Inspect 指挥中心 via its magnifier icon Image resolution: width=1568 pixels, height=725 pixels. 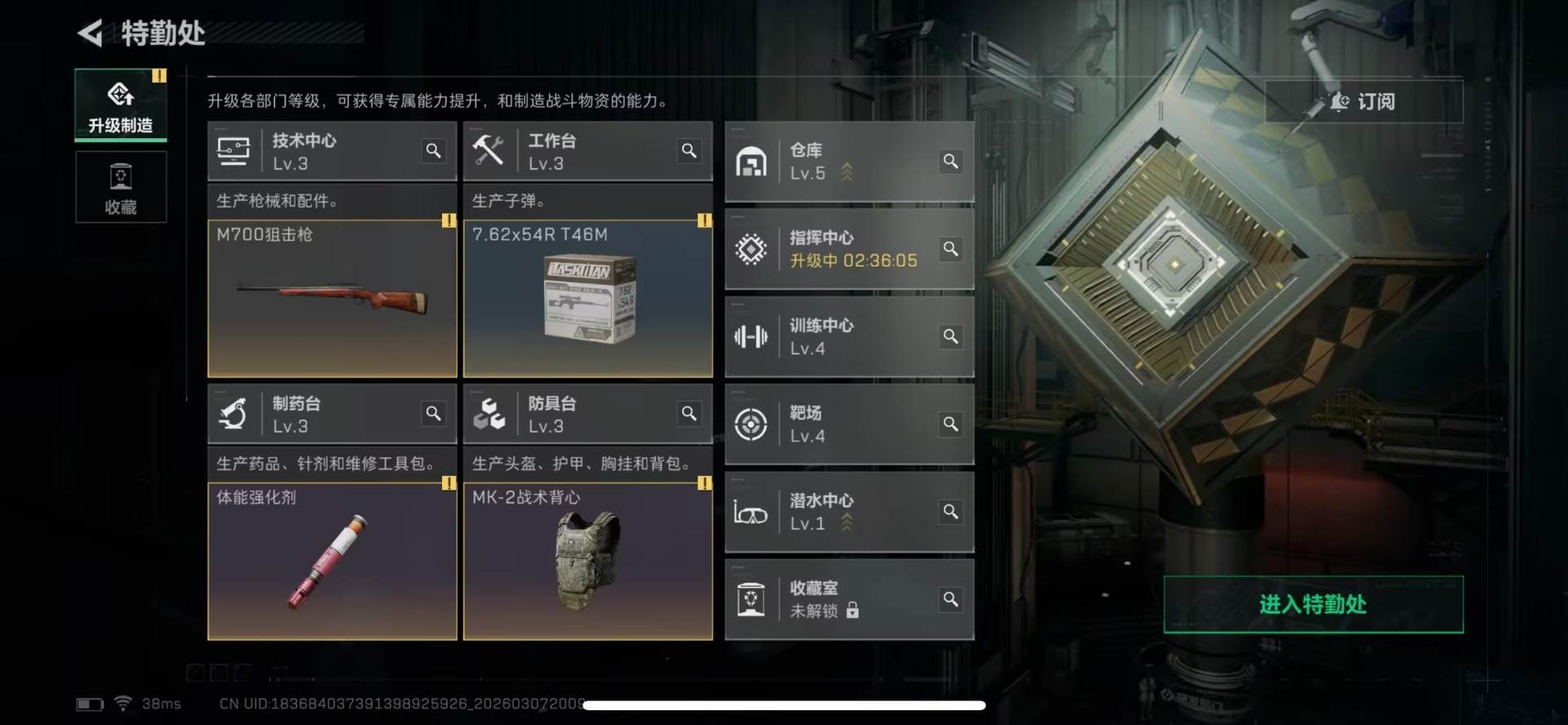pos(950,248)
